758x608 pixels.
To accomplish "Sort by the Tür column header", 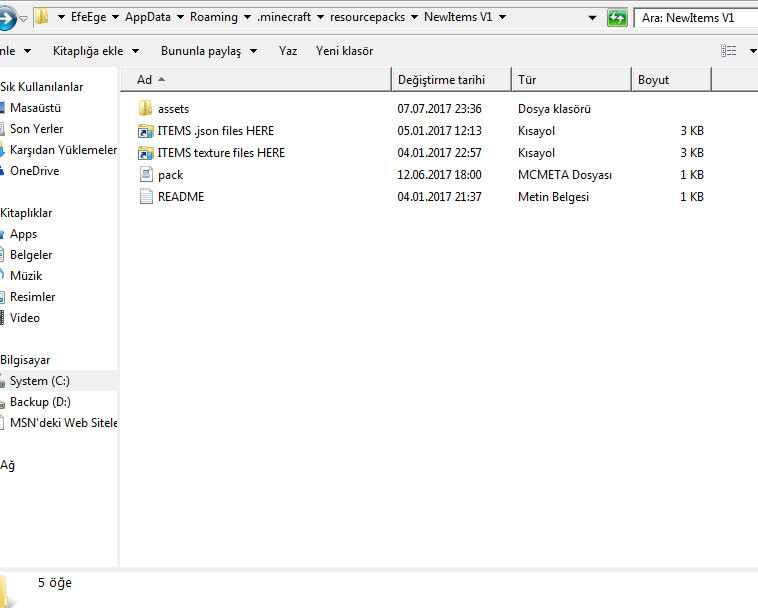I will click(x=571, y=80).
